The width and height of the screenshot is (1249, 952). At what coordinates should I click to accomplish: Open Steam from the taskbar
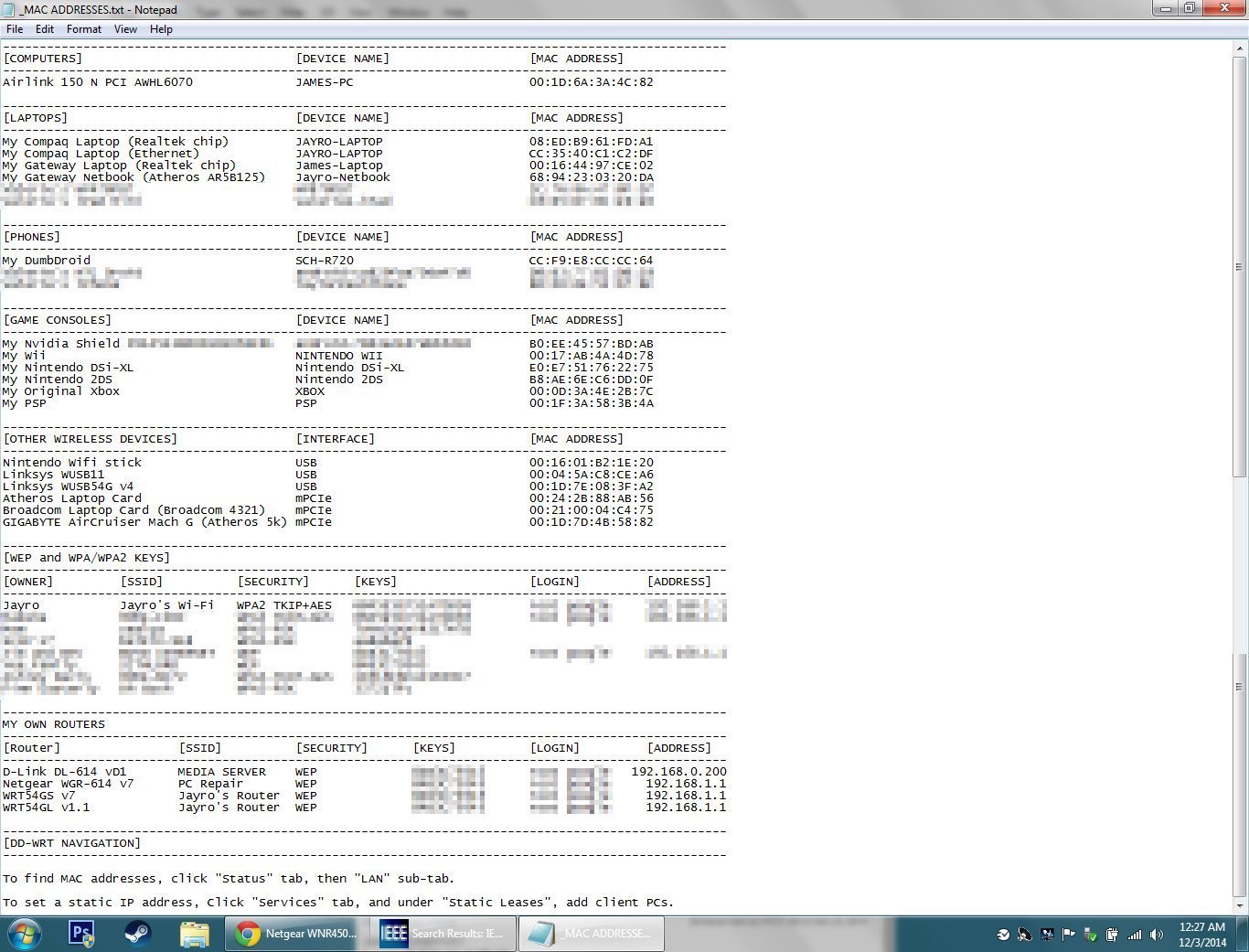(x=138, y=934)
